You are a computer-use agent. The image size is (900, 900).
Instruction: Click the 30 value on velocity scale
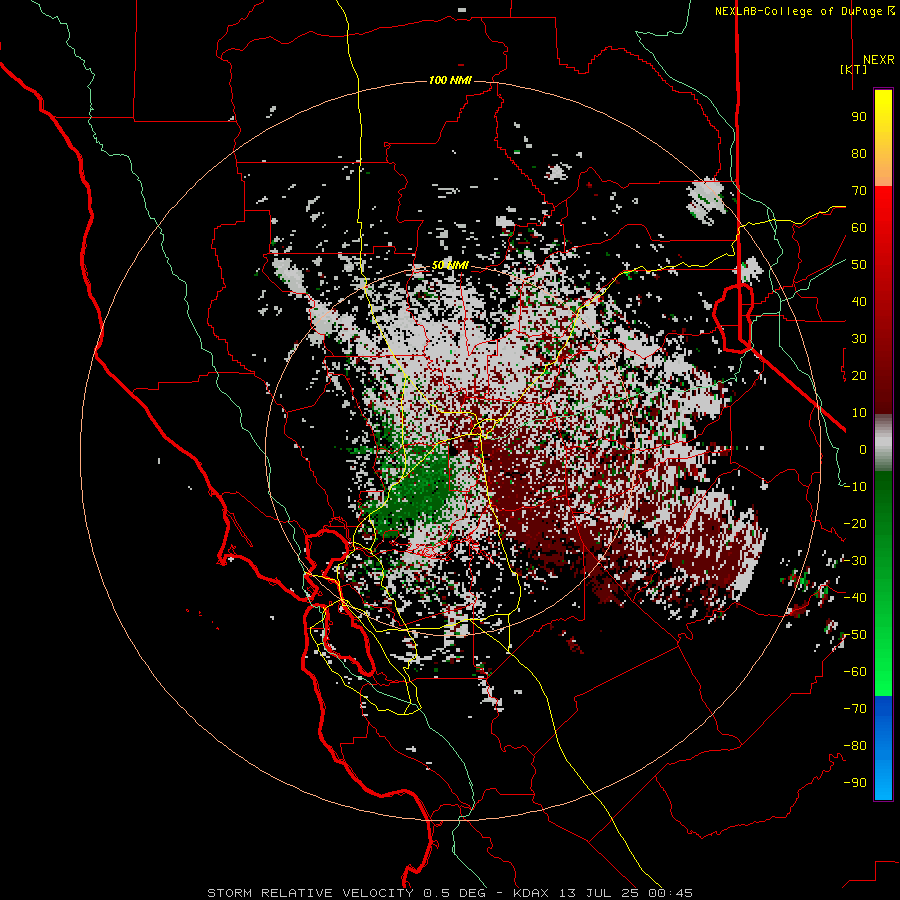(859, 339)
